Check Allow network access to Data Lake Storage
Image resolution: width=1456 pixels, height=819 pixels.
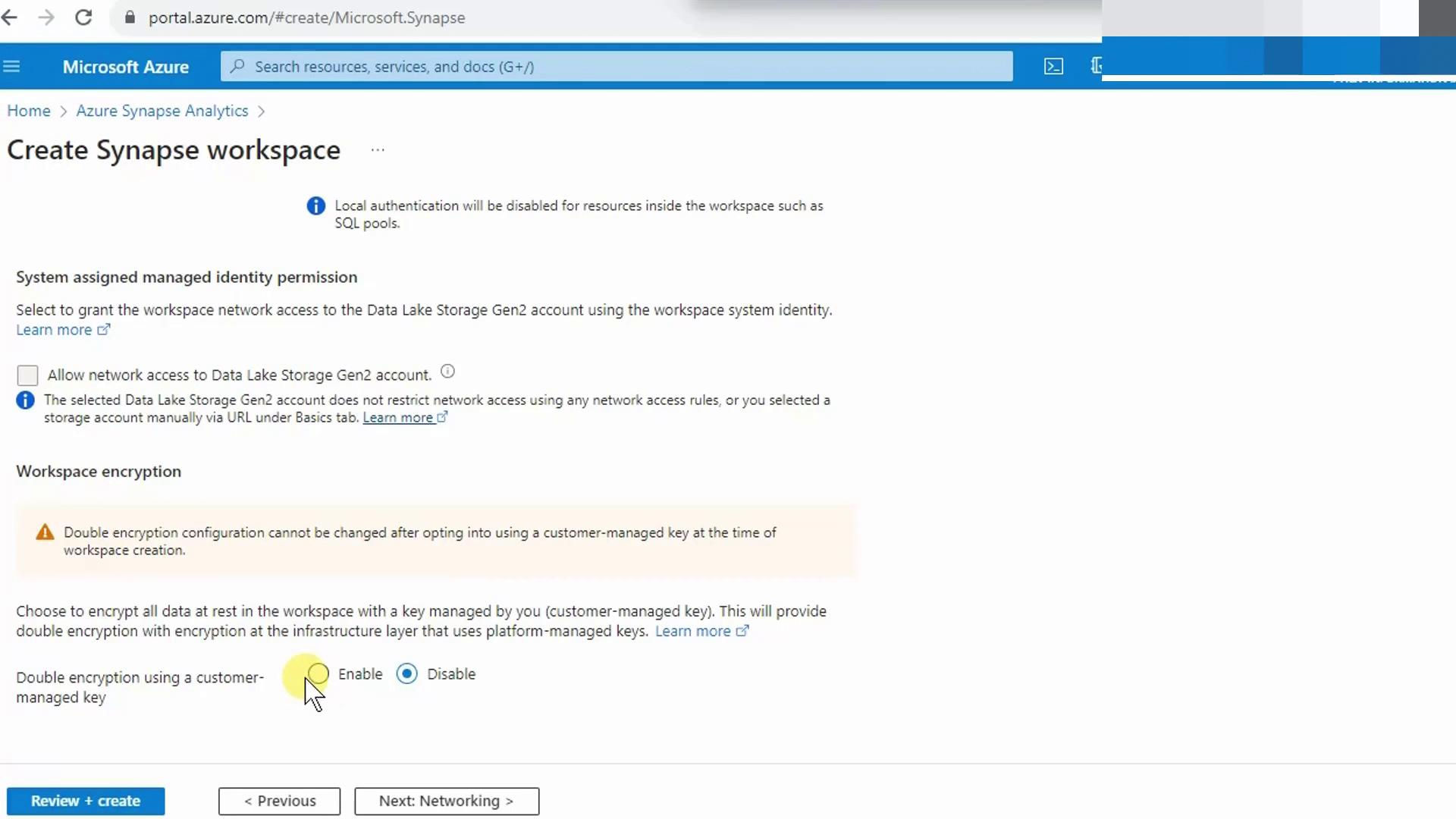[x=27, y=375]
